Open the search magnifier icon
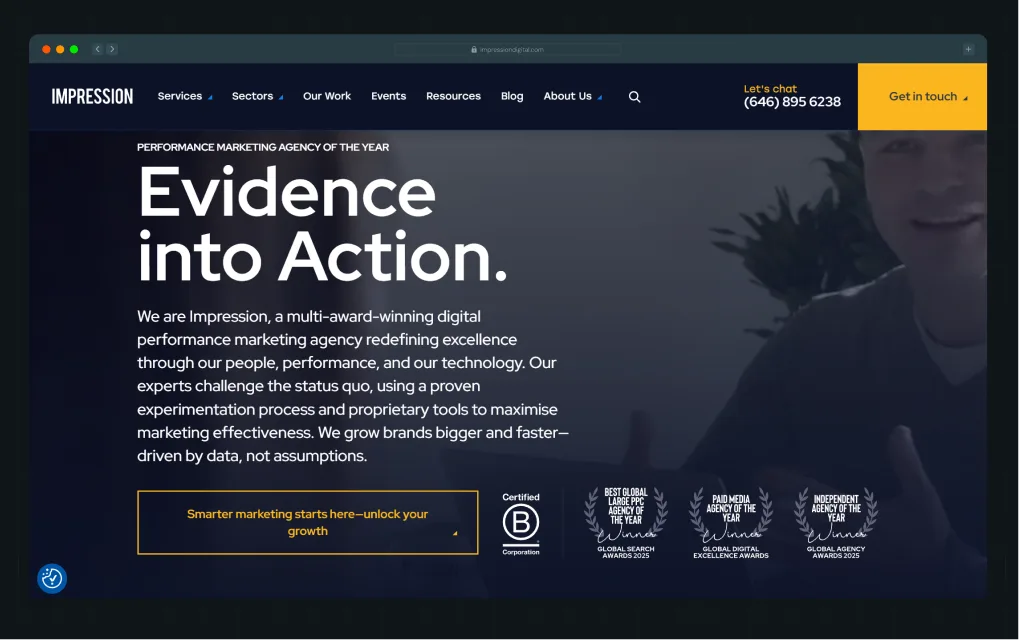 pos(634,97)
